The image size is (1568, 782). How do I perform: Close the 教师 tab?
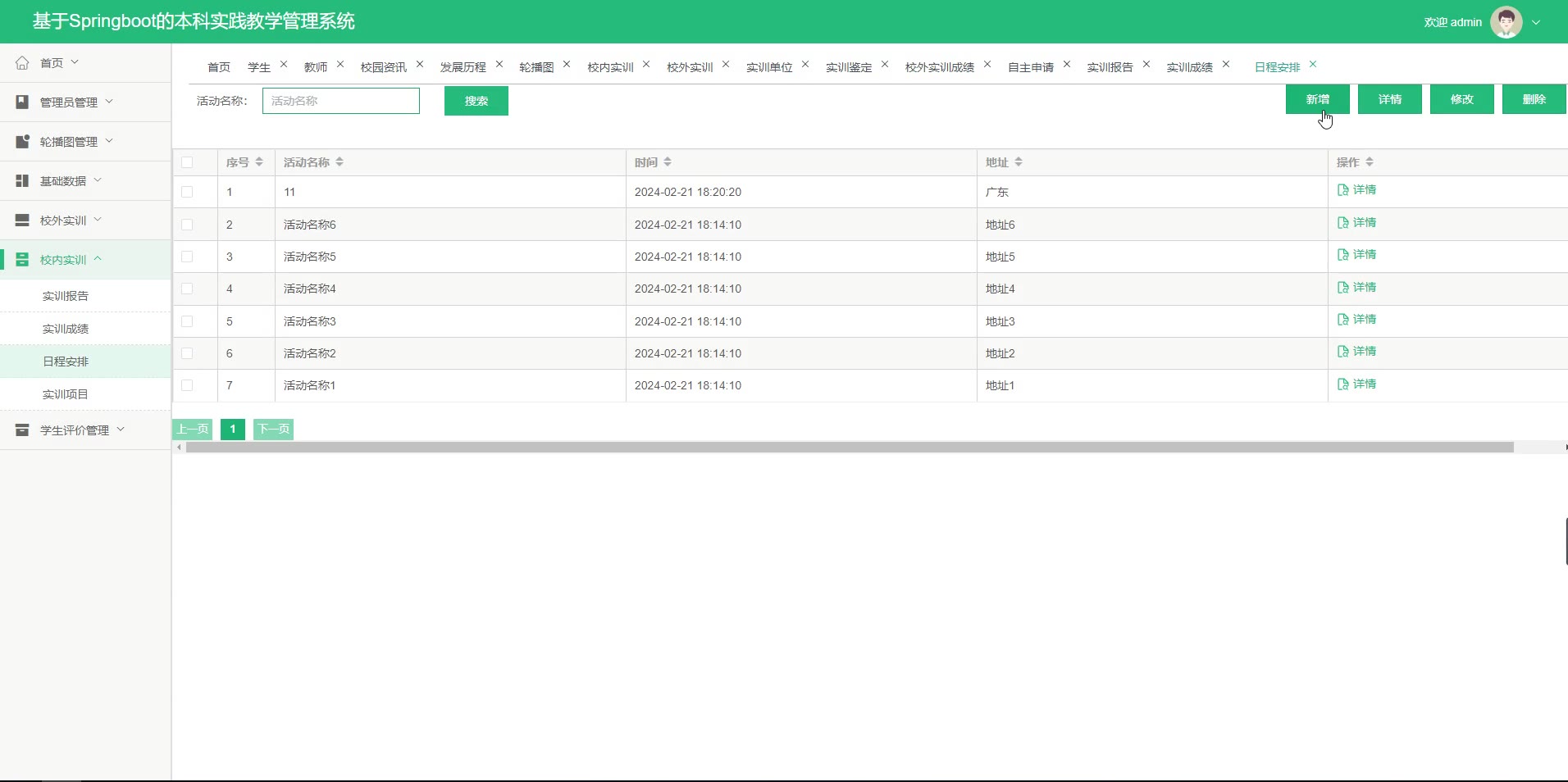tap(340, 64)
